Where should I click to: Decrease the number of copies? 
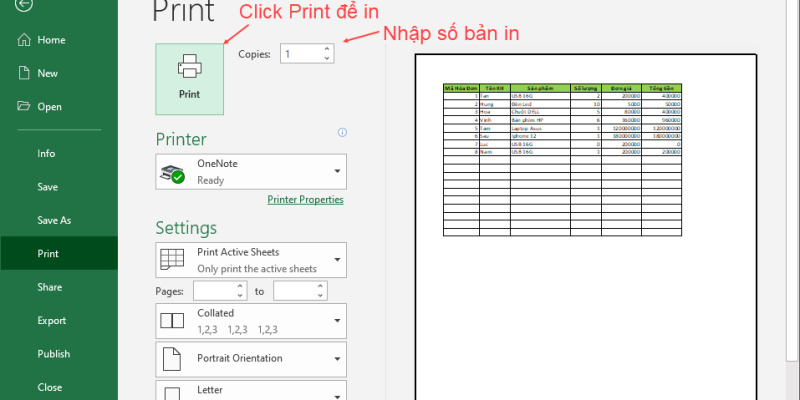[327, 59]
